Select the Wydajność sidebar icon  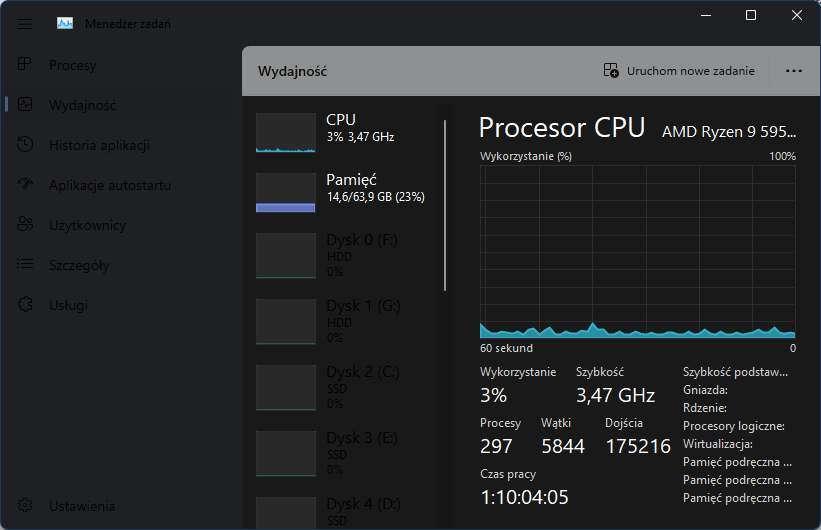[x=25, y=104]
